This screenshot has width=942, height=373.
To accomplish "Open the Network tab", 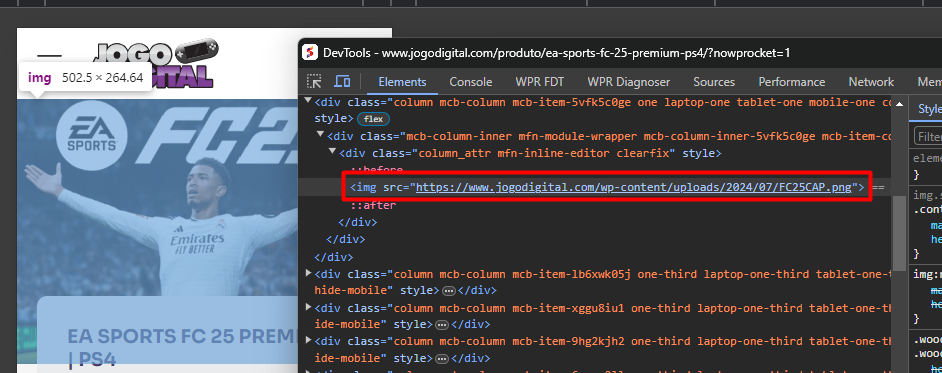I will pyautogui.click(x=871, y=82).
